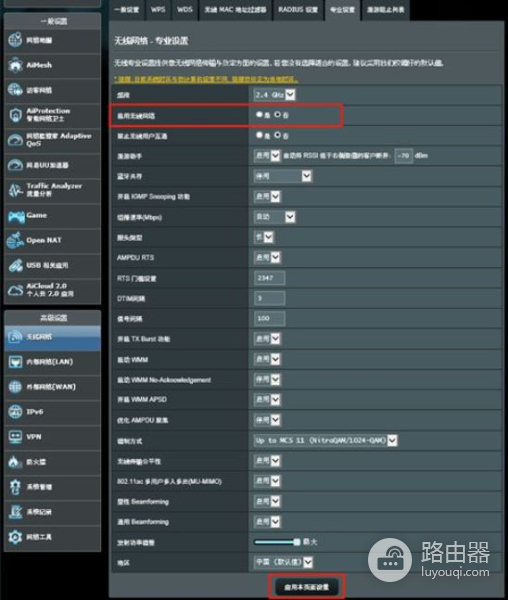Switch to the General (一般设置) tab

(127, 10)
